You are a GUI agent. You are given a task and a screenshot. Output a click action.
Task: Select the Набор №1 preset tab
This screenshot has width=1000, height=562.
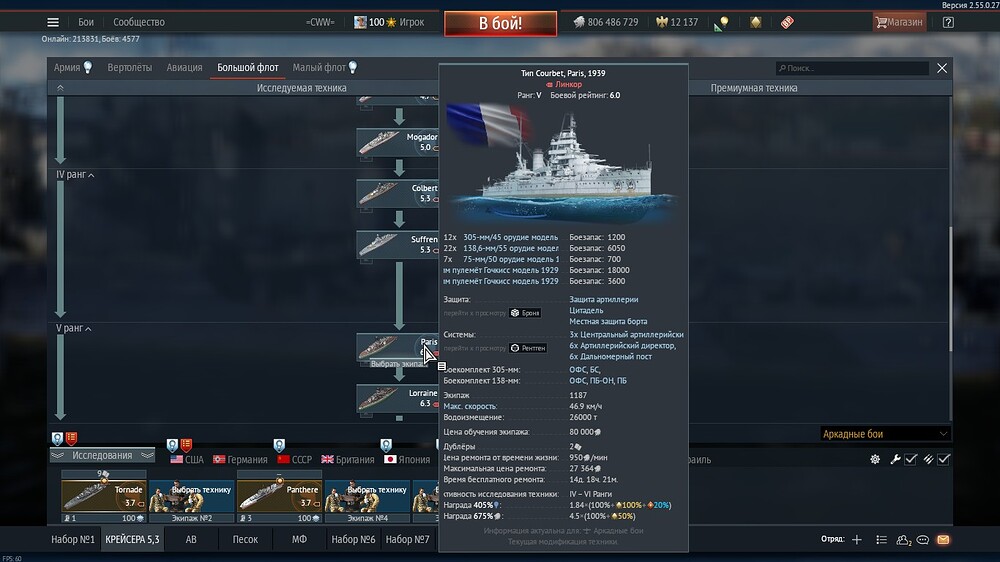coord(74,540)
